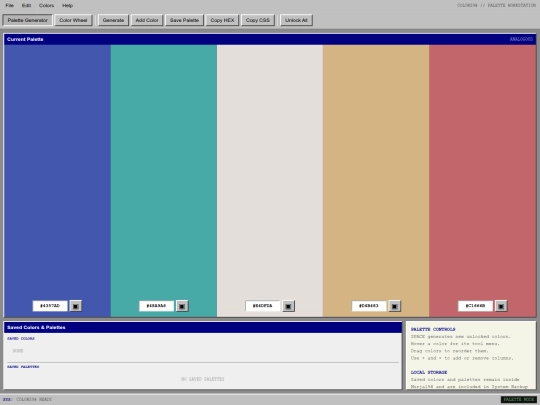
Task: Toggle the lock icon on the teal column
Action: 182,306
